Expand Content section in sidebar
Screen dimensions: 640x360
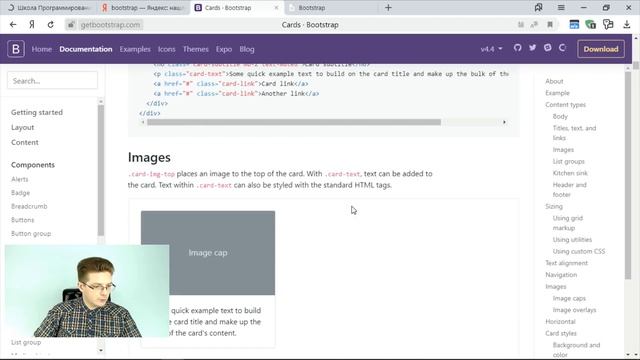click(24, 142)
